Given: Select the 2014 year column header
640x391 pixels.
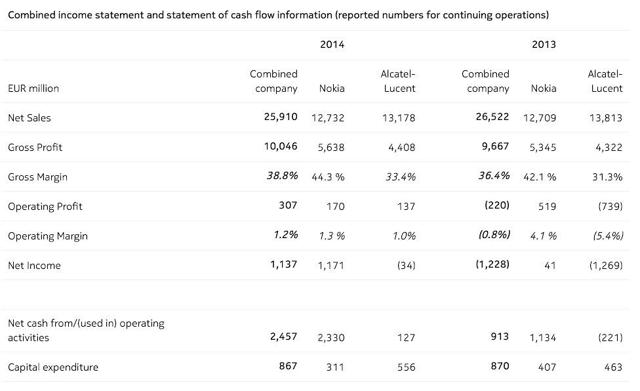Looking at the screenshot, I should [x=332, y=44].
